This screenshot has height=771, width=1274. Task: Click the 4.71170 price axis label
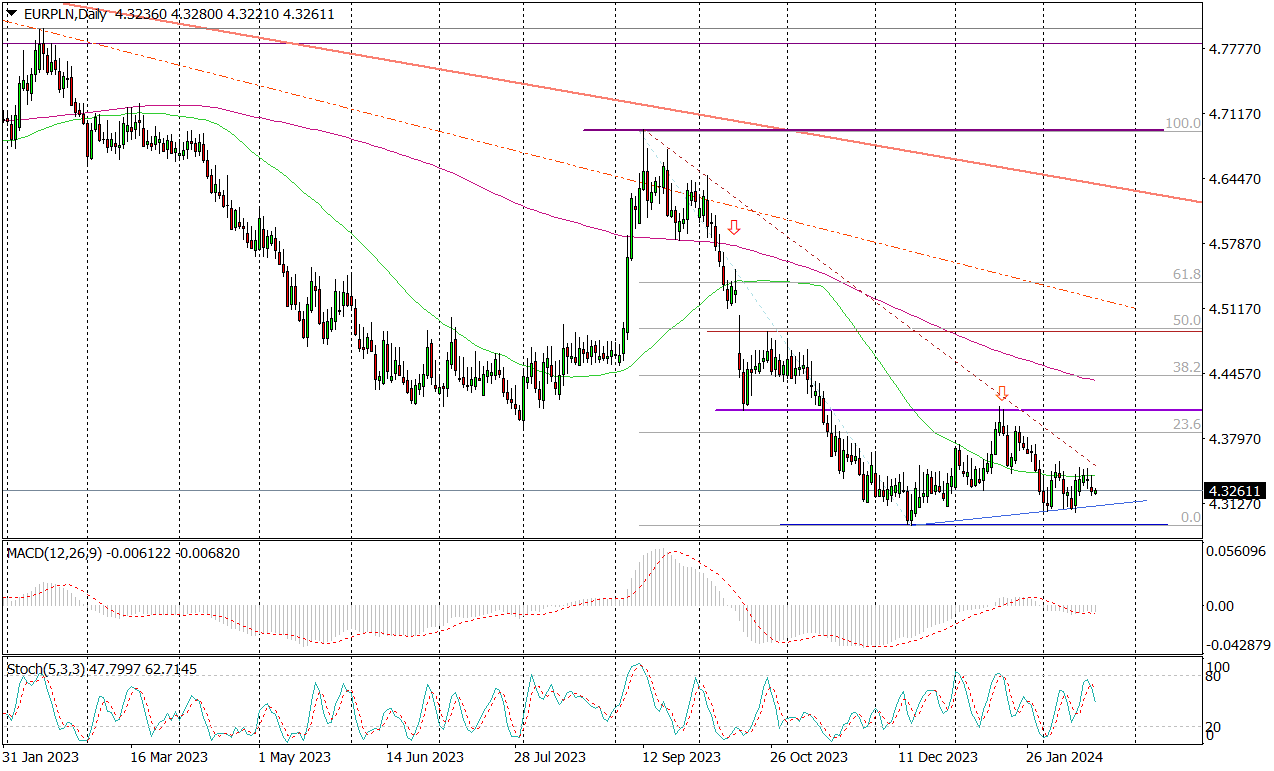pyautogui.click(x=1233, y=115)
